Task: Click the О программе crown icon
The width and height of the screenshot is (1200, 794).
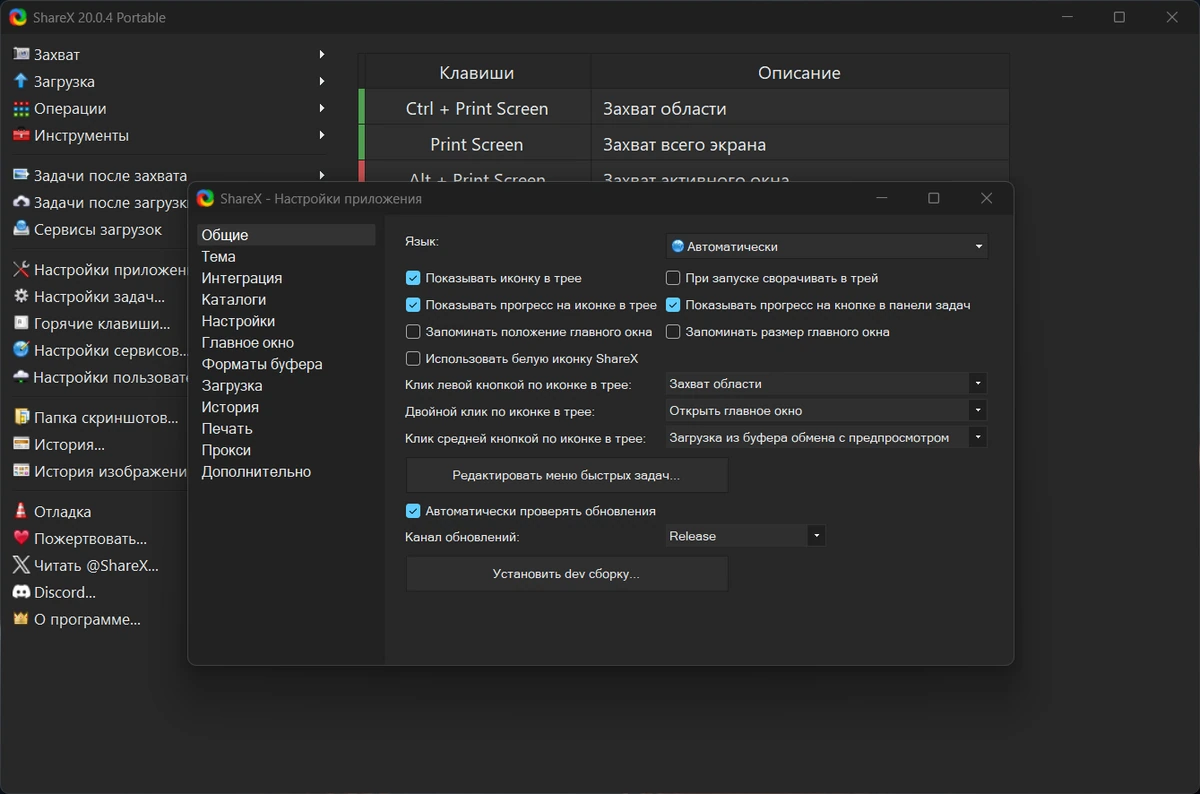Action: tap(21, 619)
